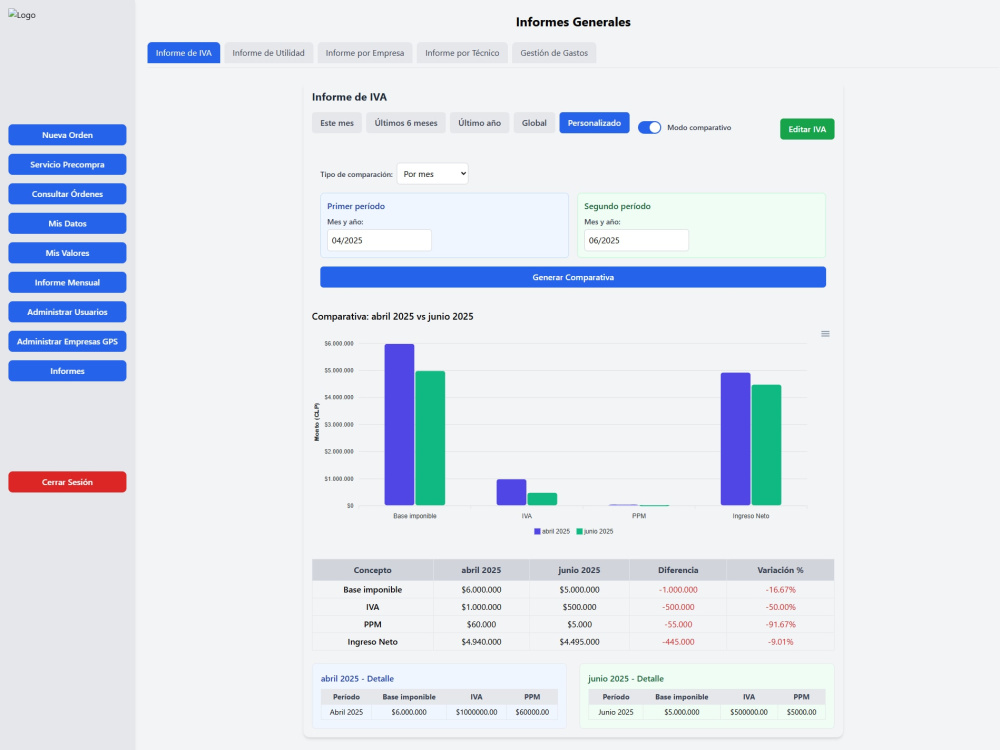Open Informe Mensual from sidebar
1000x750 pixels.
tap(67, 282)
